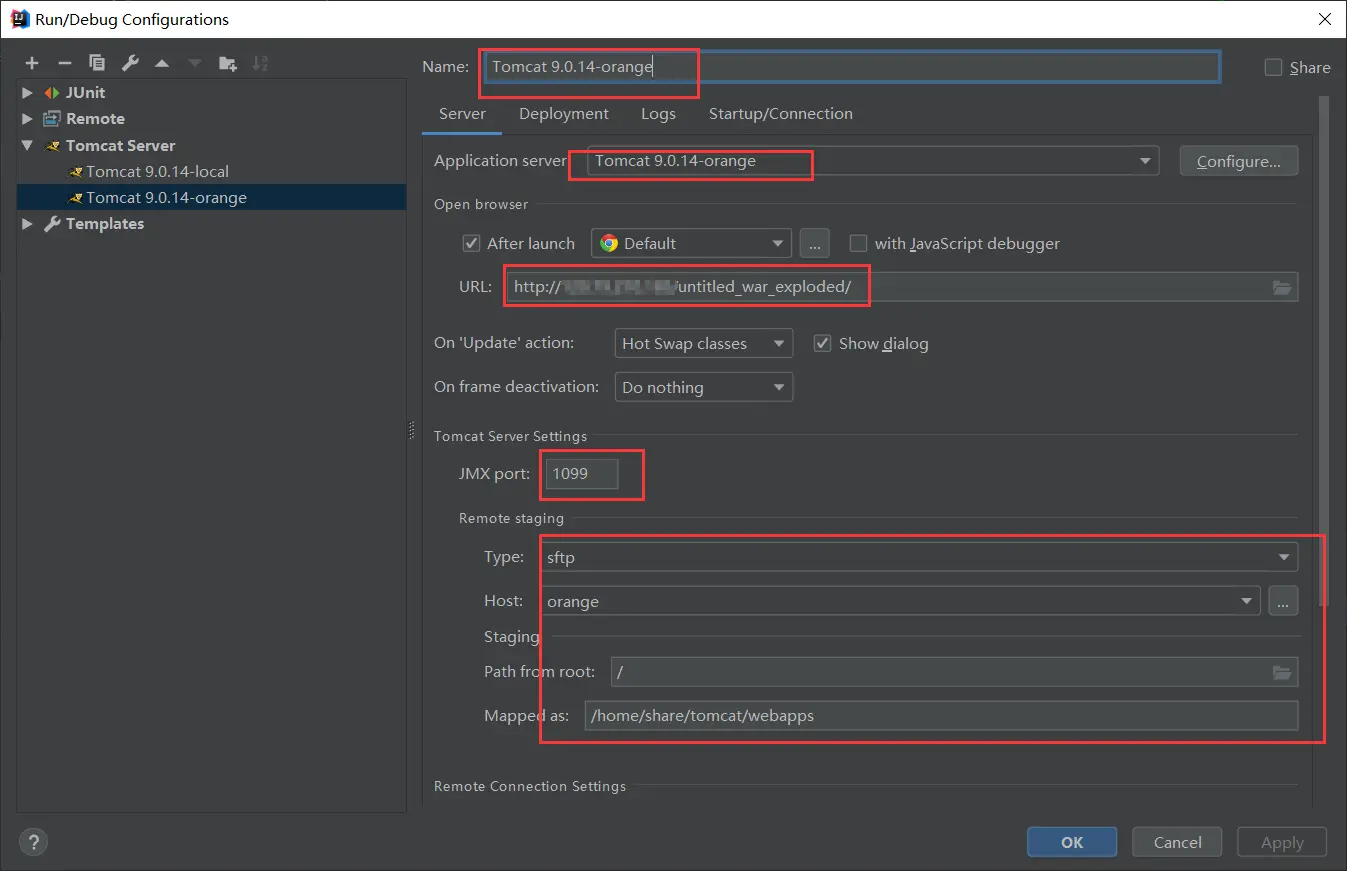The height and width of the screenshot is (871, 1347).
Task: Expand the Templates tree node
Action: 27,224
